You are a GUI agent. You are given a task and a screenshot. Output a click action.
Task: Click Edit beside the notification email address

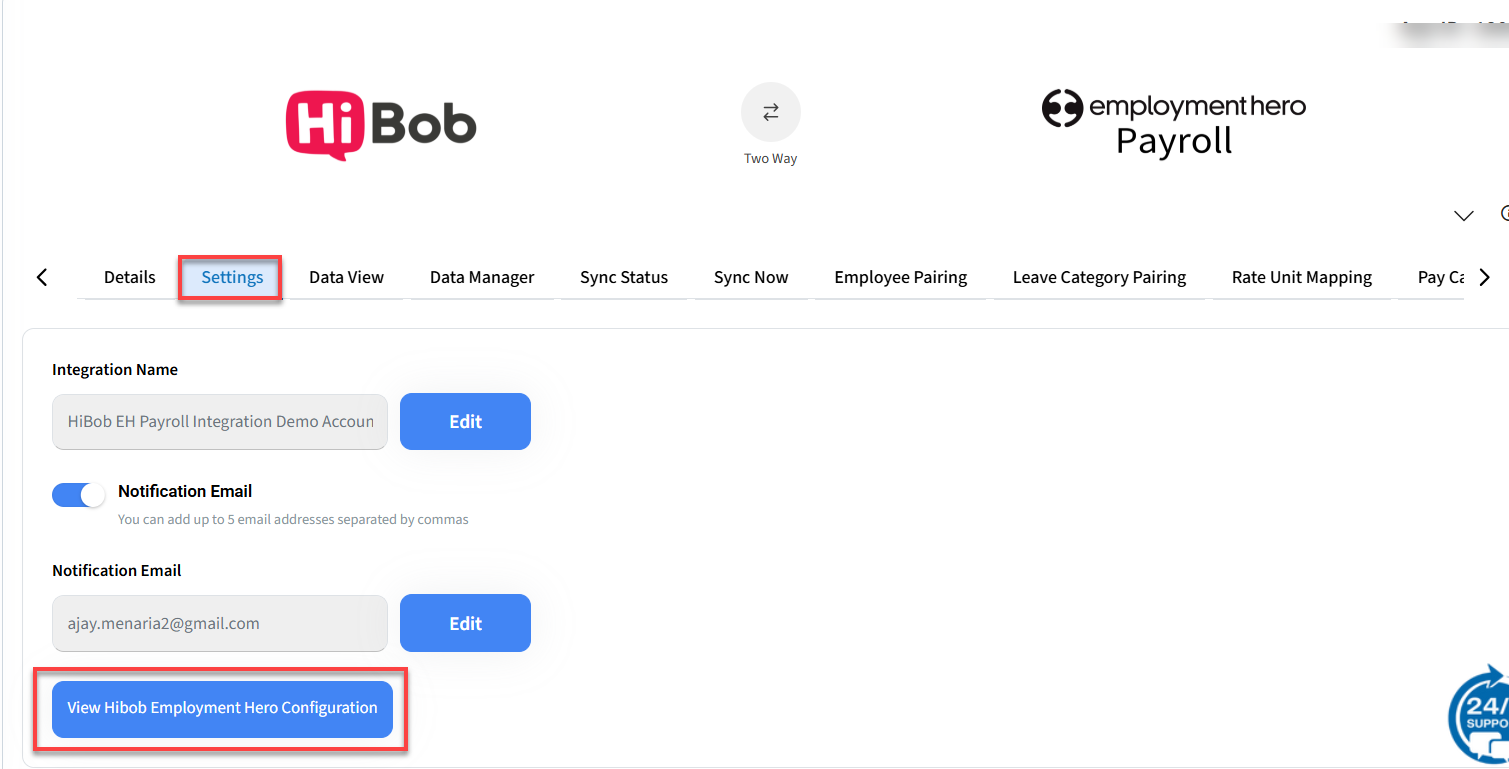point(465,623)
